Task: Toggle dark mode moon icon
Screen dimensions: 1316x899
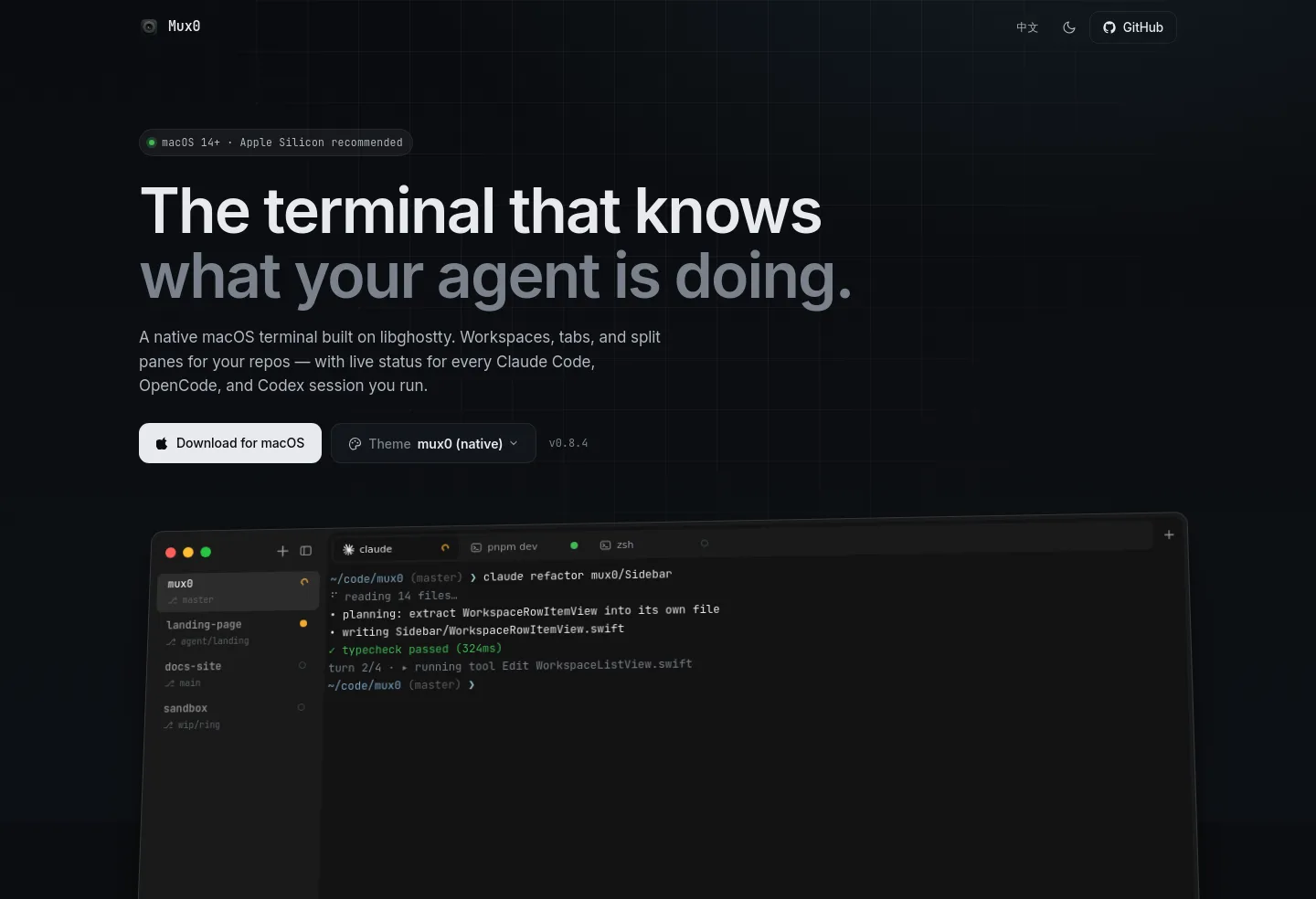Action: point(1069,27)
